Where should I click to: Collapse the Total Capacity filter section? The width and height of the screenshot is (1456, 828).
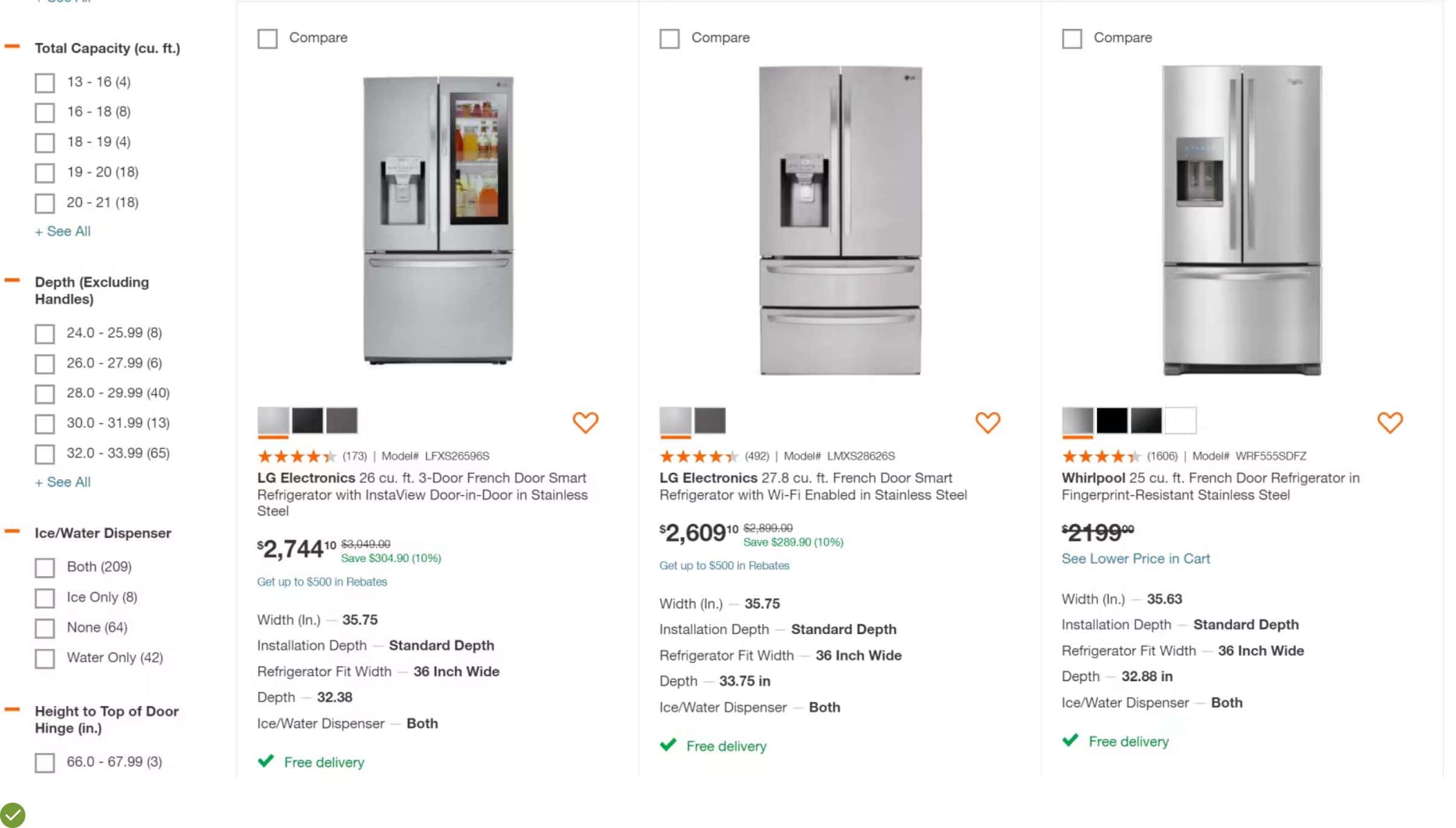12,47
